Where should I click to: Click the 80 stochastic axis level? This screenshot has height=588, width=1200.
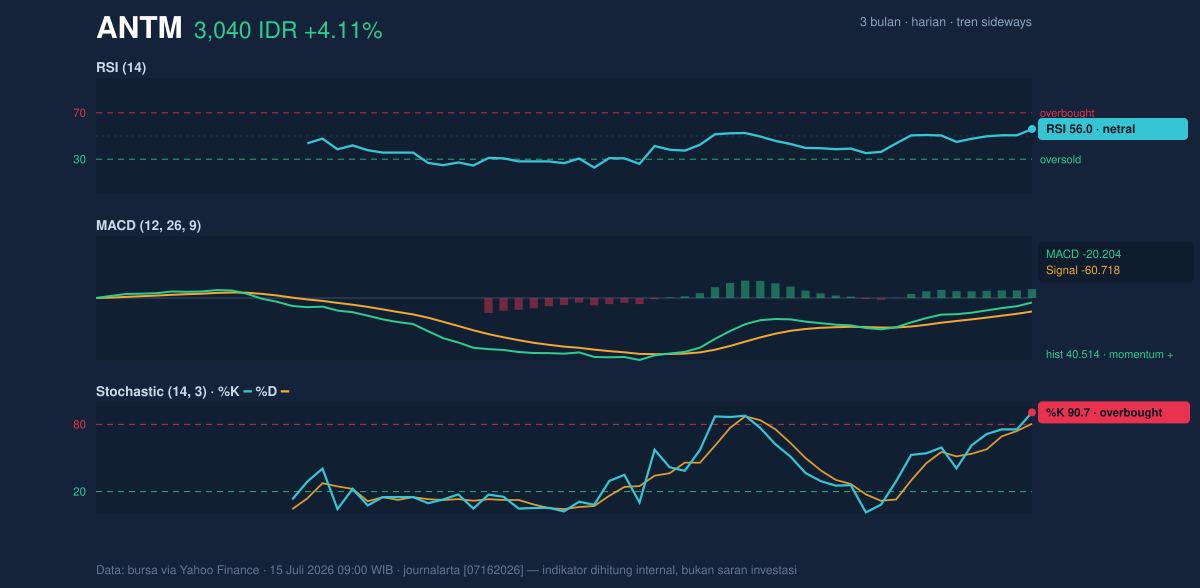tap(79, 425)
